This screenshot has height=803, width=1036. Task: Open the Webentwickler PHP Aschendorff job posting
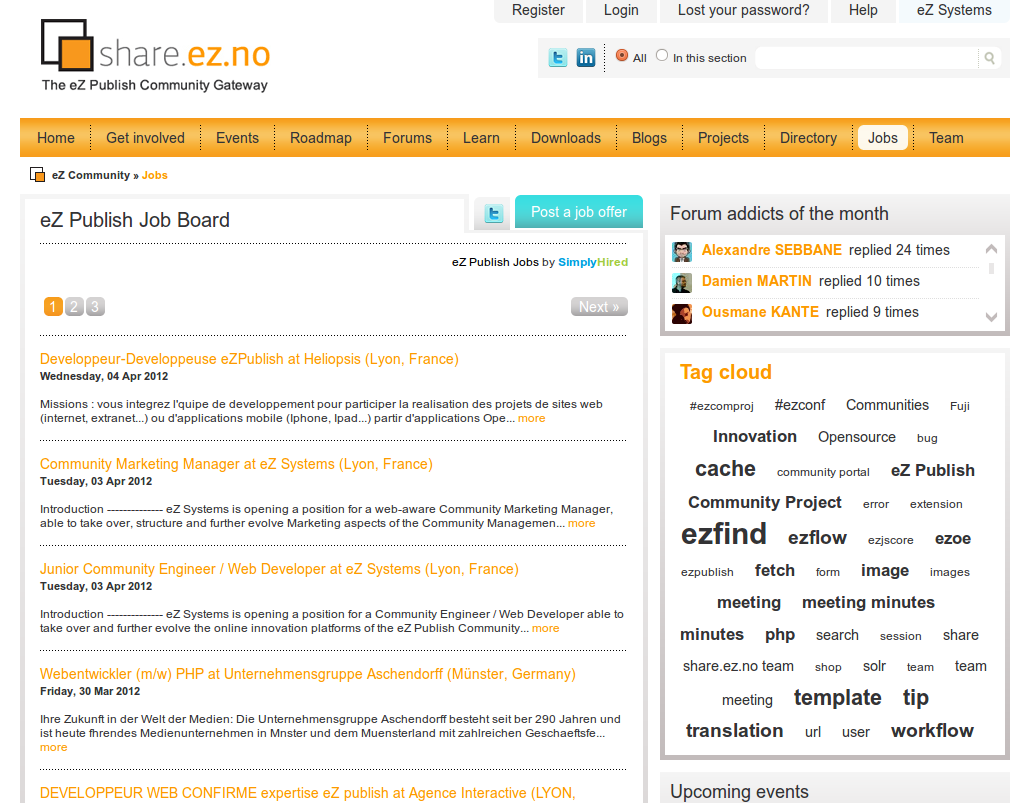(307, 674)
